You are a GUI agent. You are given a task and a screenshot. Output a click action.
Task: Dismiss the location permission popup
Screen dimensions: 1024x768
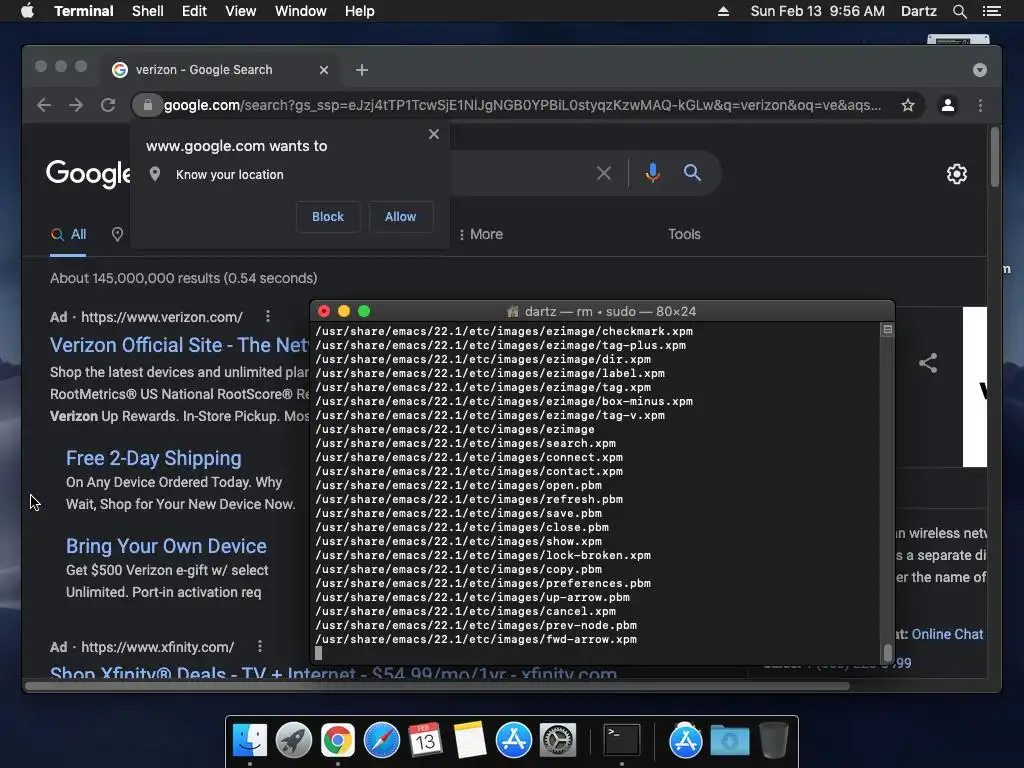coord(434,134)
